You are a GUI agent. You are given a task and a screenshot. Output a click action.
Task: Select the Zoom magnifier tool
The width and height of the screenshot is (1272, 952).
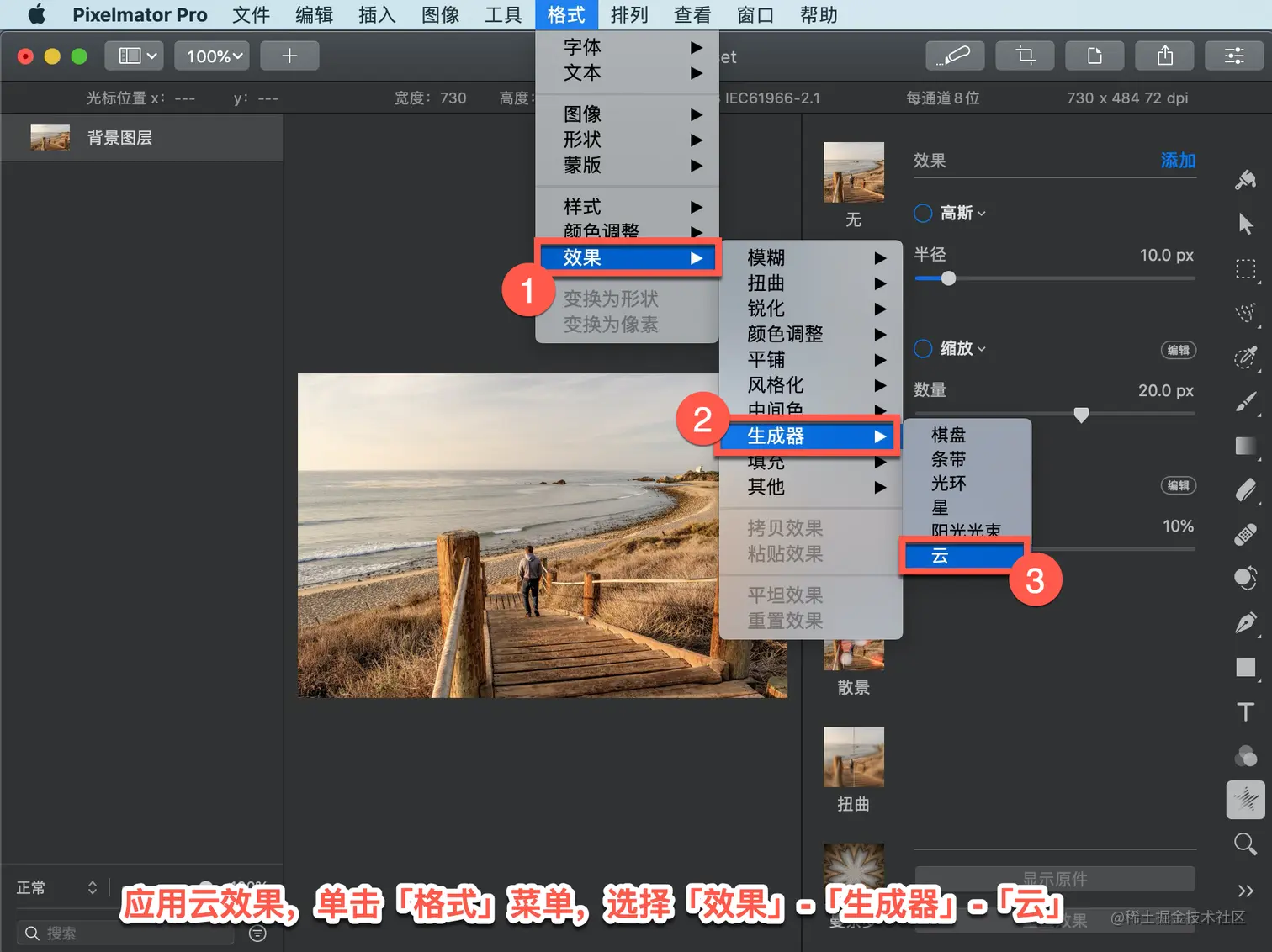point(1246,844)
